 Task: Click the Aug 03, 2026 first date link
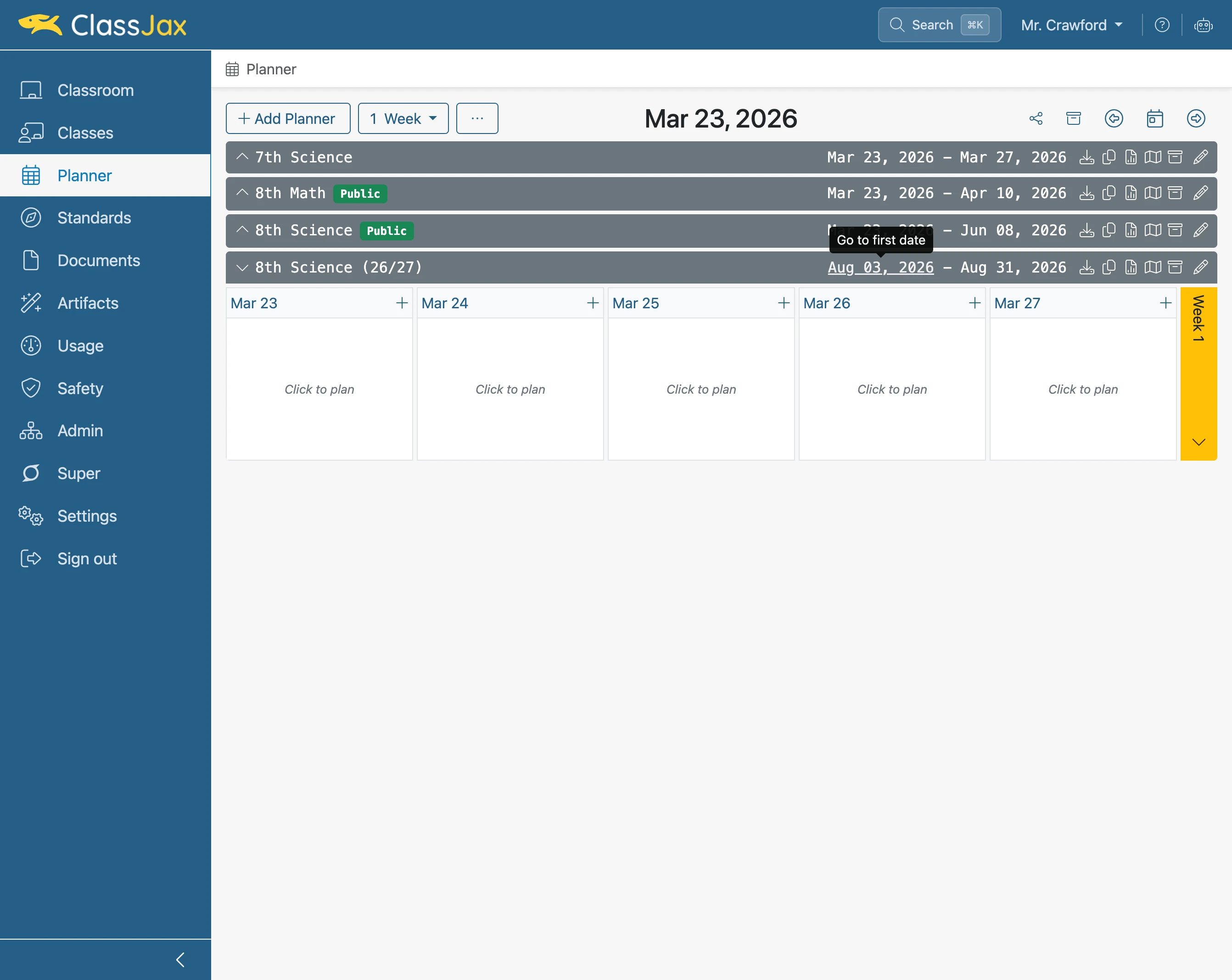880,267
